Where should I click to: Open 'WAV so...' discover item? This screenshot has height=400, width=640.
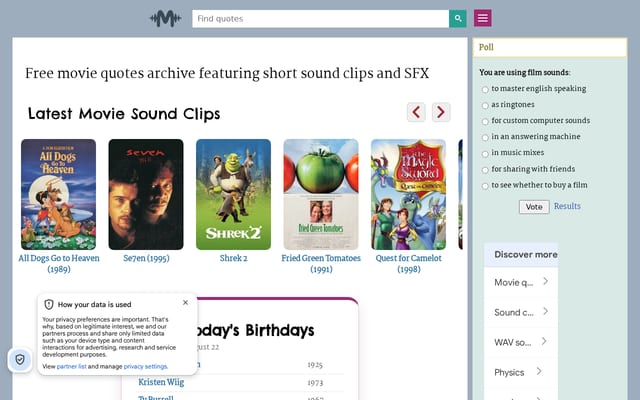[521, 342]
